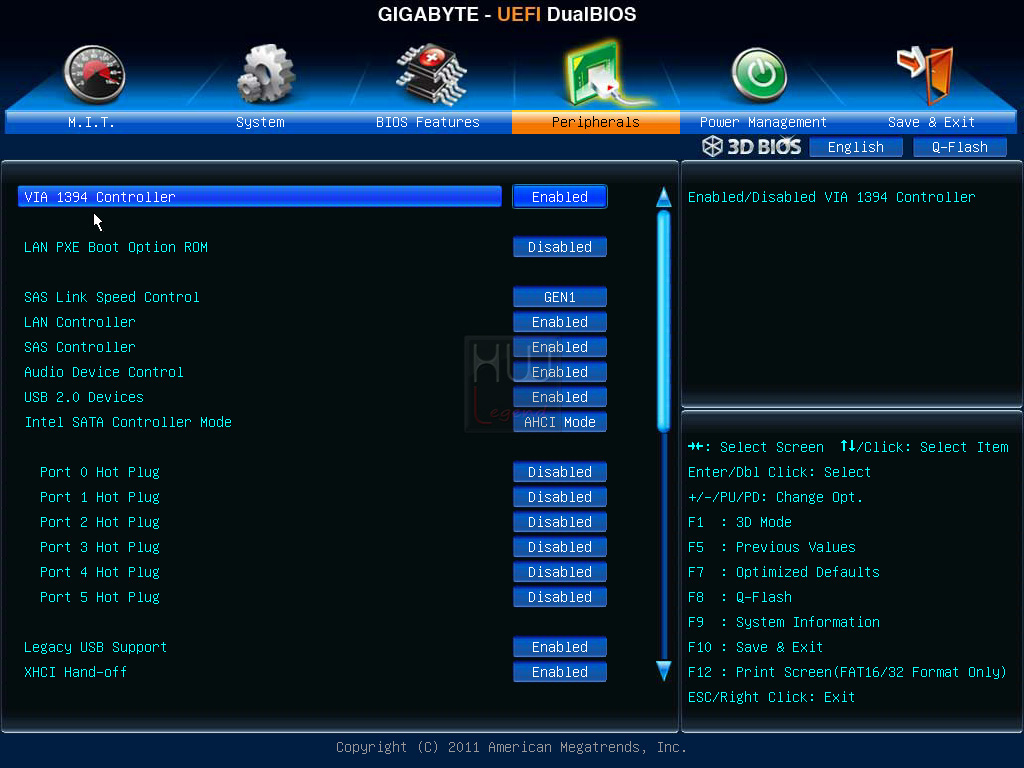Image resolution: width=1024 pixels, height=768 pixels.
Task: Open the M.I.T. tab
Action: click(91, 122)
